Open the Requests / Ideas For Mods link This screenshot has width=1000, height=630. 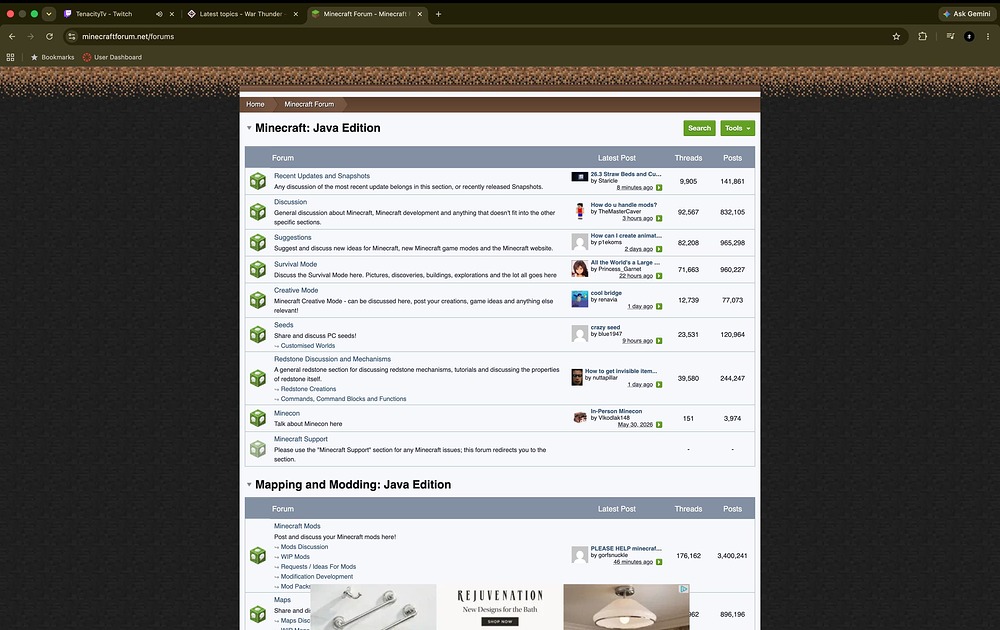click(318, 567)
